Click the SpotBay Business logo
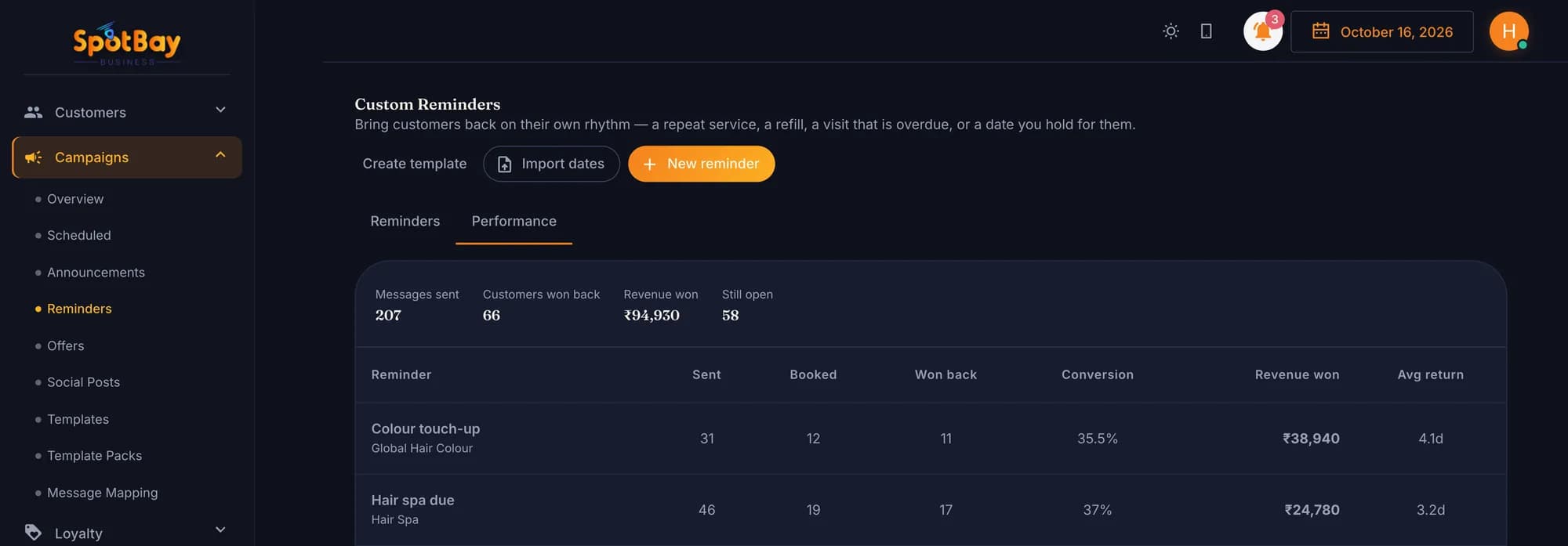Viewport: 1568px width, 546px height. 127,43
